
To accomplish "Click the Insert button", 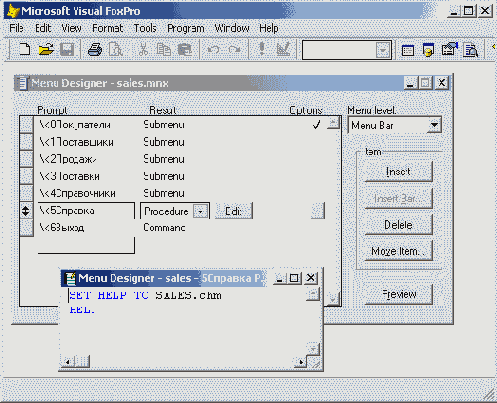I will coord(399,172).
